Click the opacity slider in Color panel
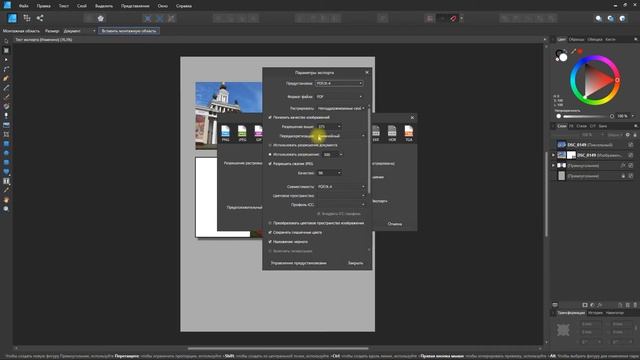640x360 pixels. click(585, 116)
